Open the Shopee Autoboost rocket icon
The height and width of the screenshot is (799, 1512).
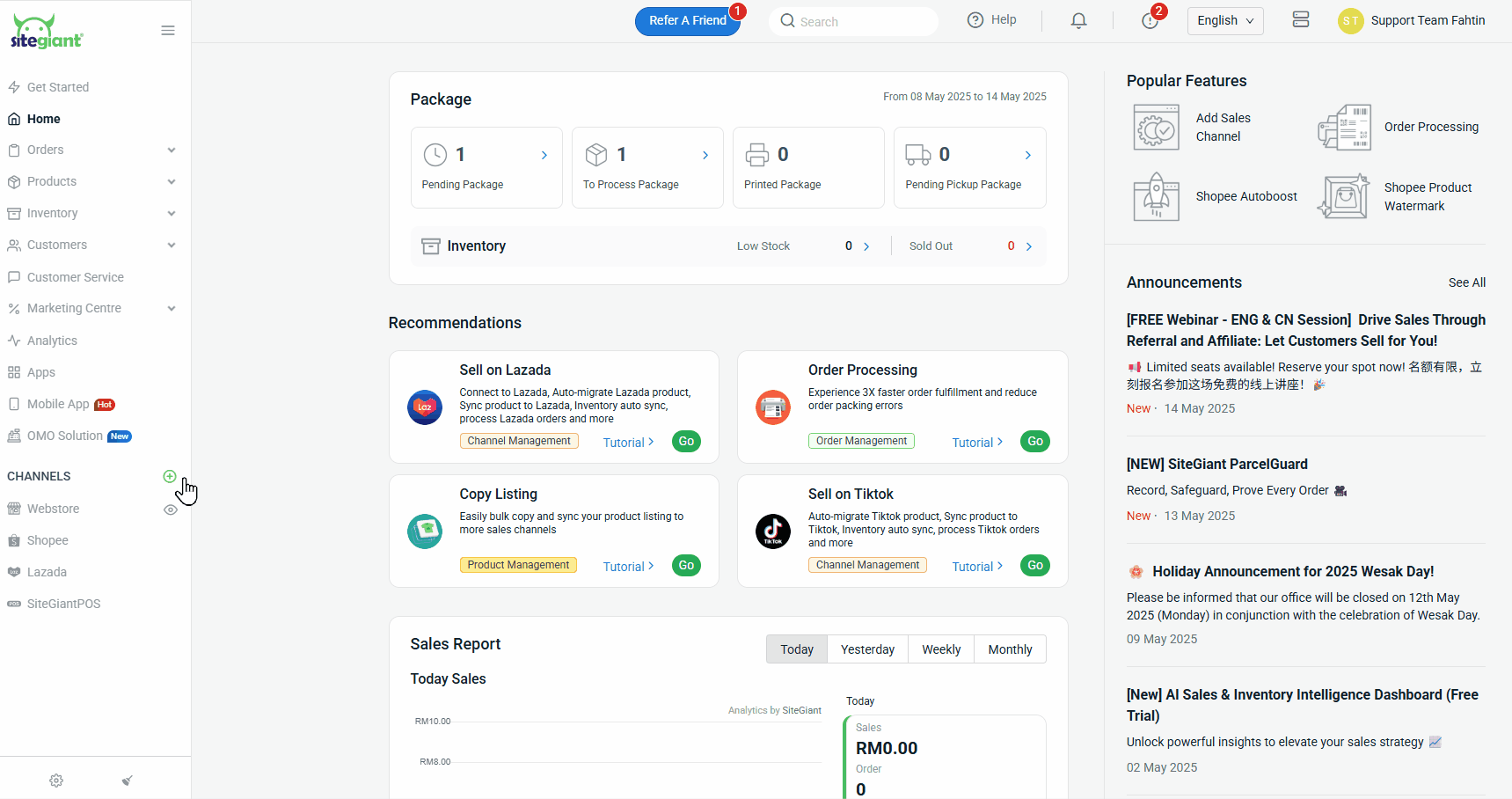(x=1157, y=196)
